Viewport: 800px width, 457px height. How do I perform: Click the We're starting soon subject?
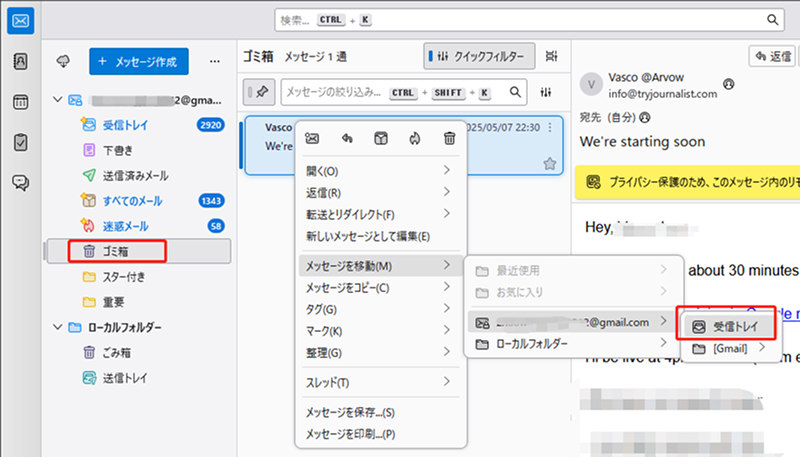tap(642, 142)
